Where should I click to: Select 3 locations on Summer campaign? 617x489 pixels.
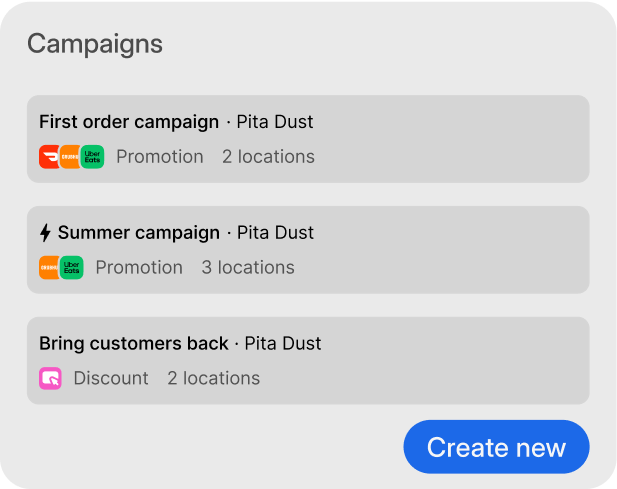[248, 268]
